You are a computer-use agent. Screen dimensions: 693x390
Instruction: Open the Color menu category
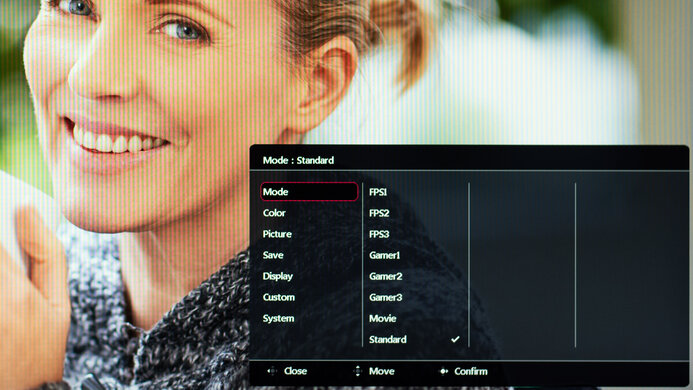coord(274,213)
